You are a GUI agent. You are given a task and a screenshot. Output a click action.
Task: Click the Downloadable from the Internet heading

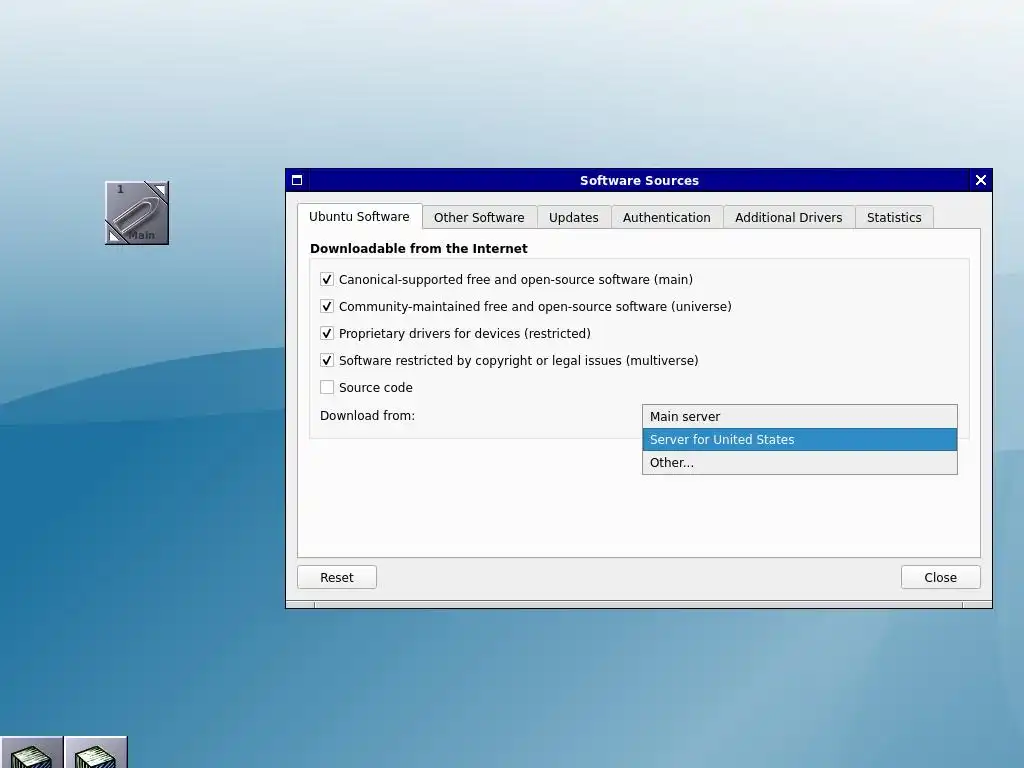[x=419, y=249]
